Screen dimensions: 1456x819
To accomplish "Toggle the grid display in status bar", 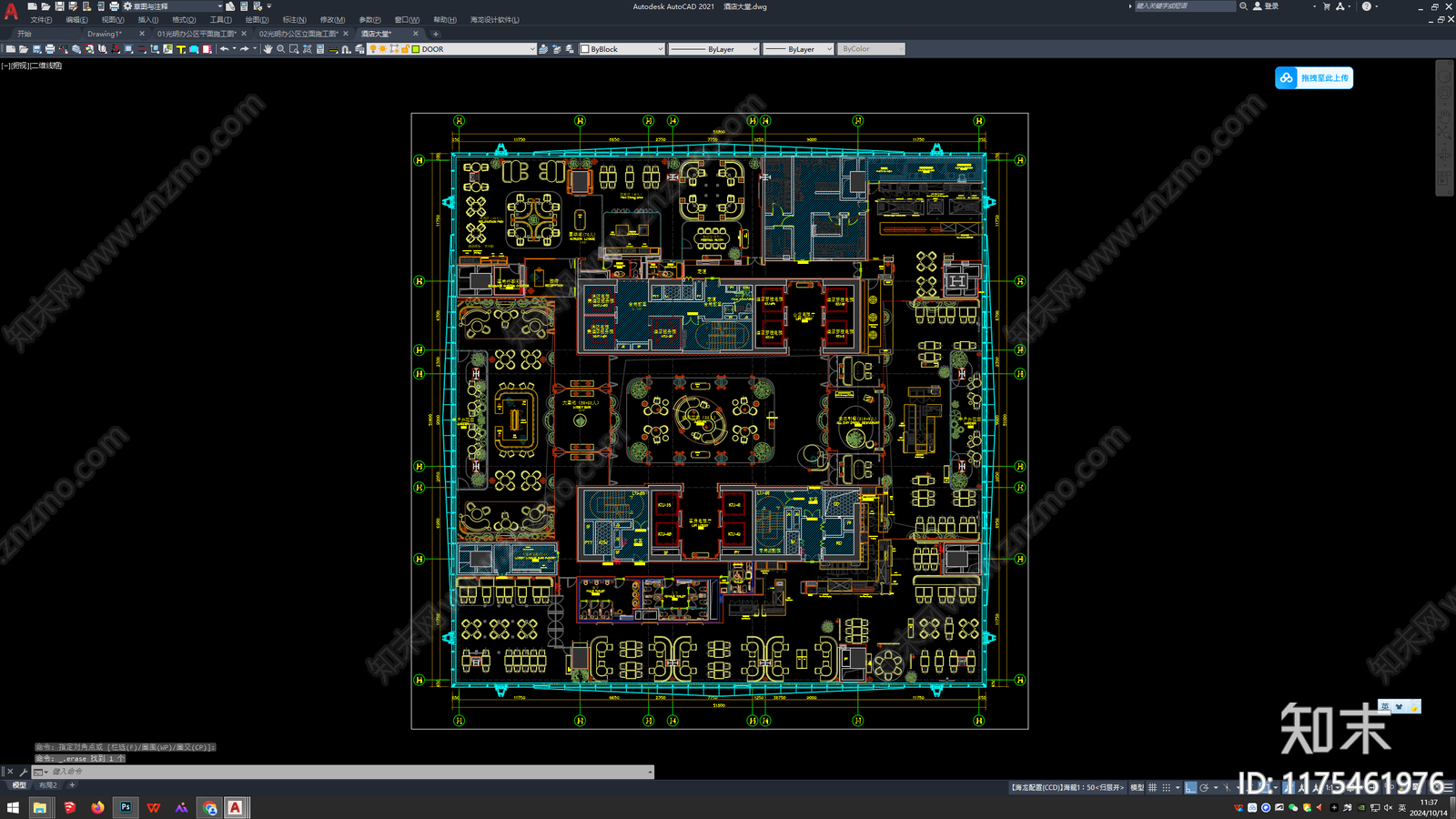I will click(1152, 788).
